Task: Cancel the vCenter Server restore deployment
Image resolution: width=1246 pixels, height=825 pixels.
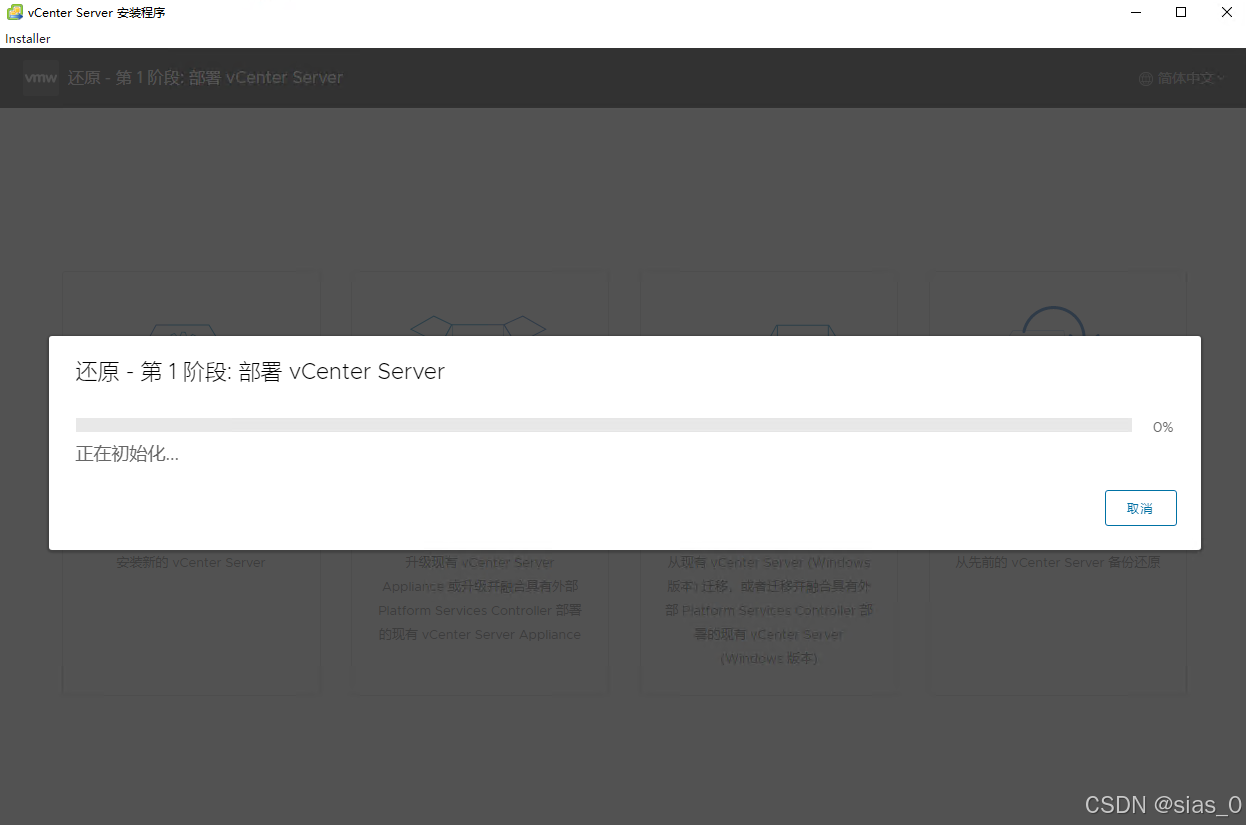Action: pos(1140,508)
